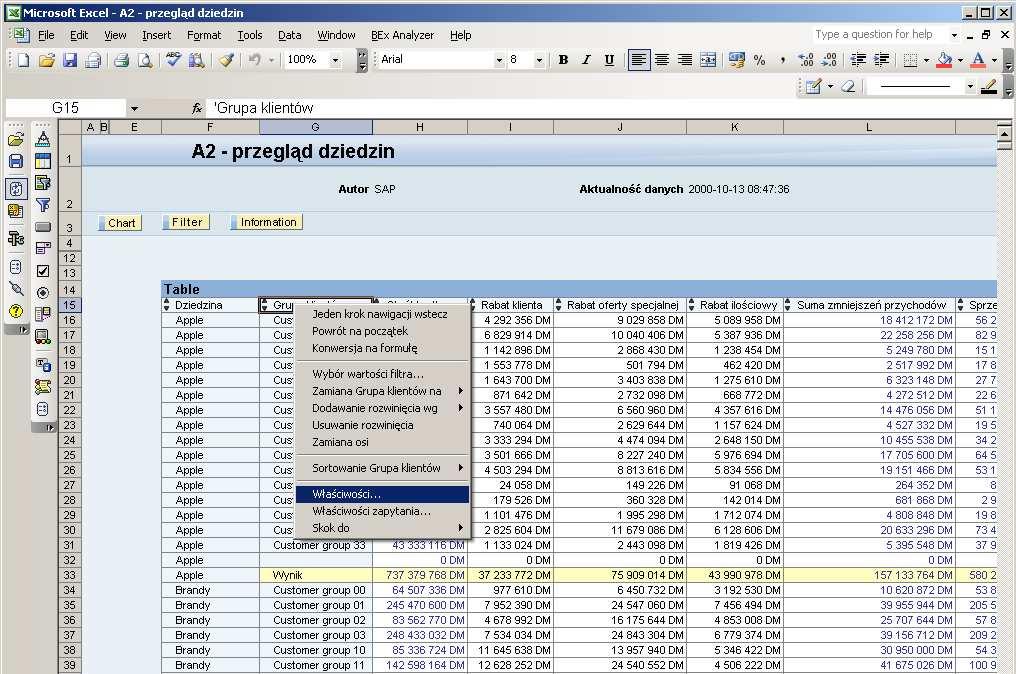
Task: Select Jeden krok nawigacji wstecz
Action: coord(382,314)
